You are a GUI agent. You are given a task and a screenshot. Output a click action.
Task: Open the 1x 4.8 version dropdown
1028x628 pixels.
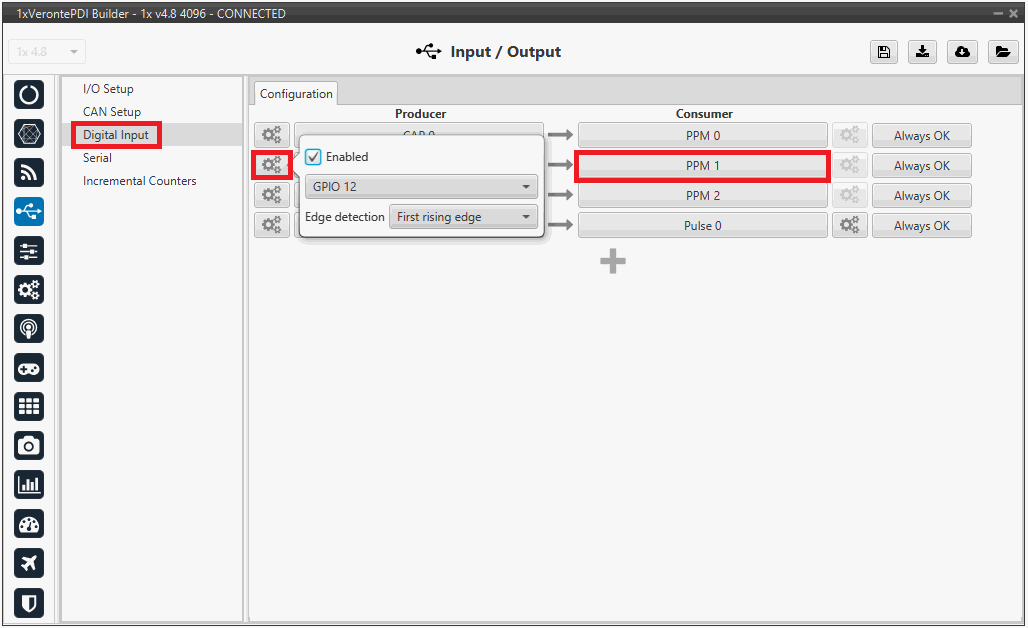[x=47, y=52]
